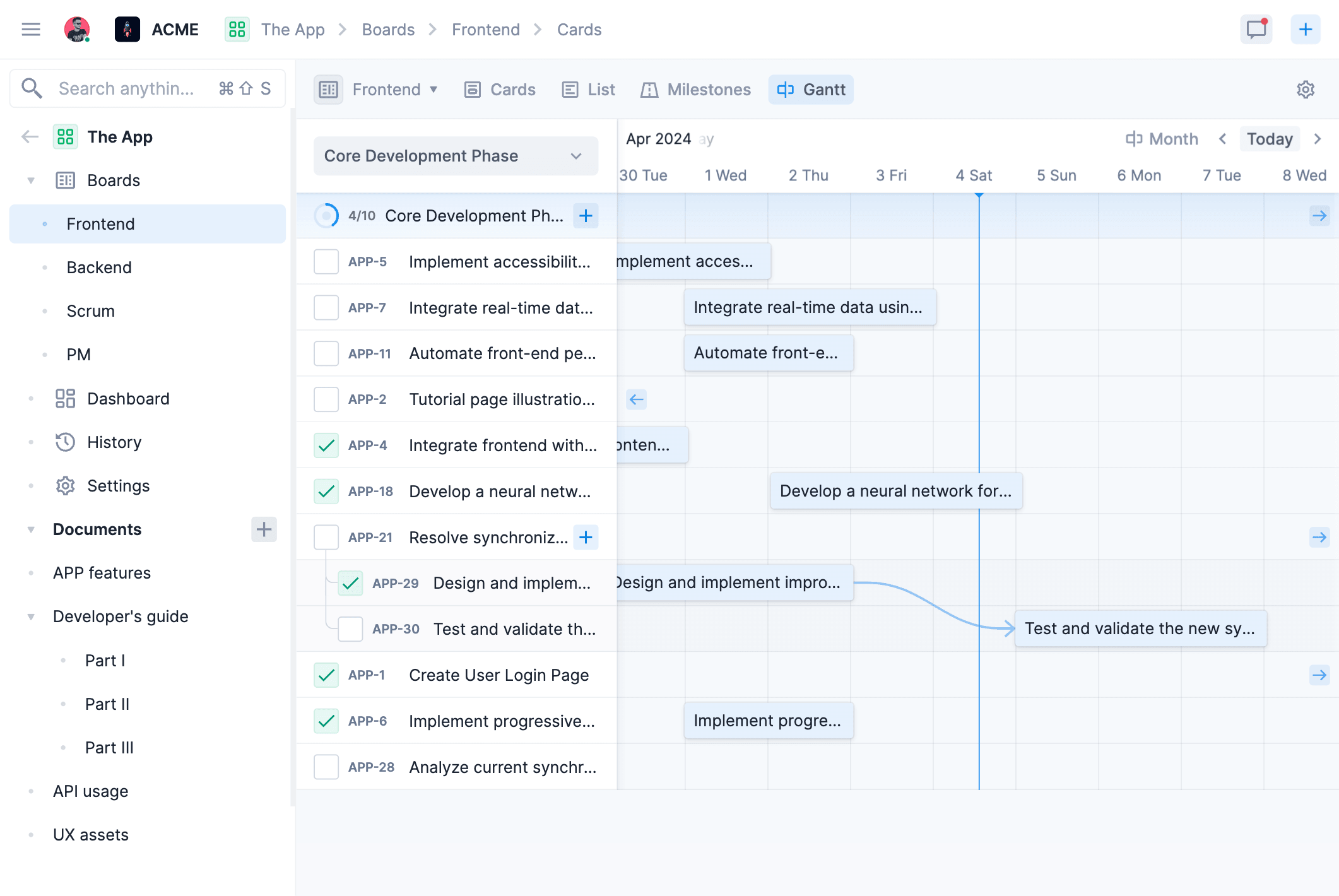Click the blue plus create icon

(x=1306, y=29)
